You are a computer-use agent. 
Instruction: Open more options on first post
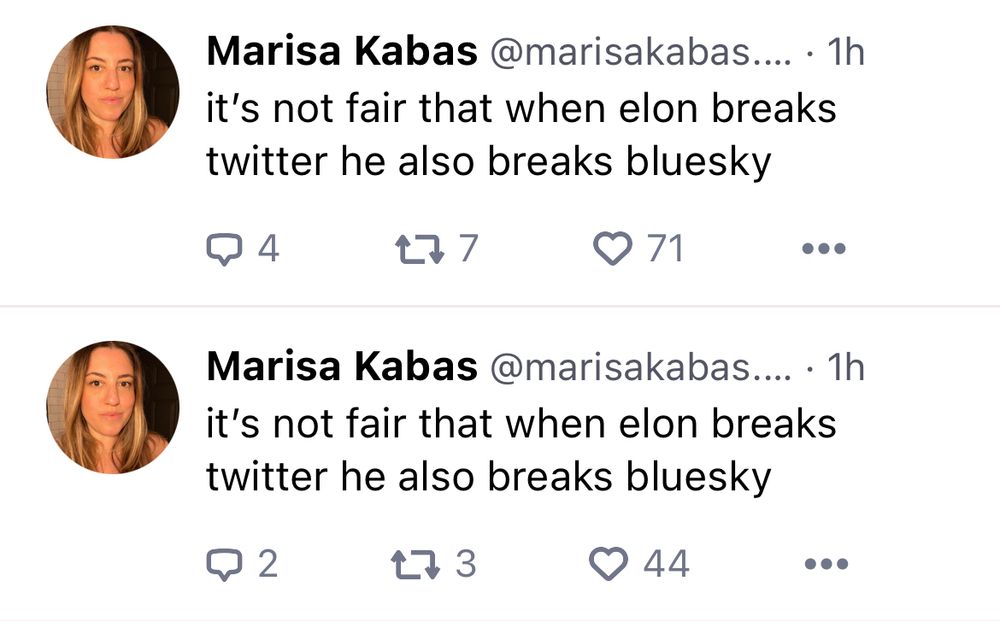pyautogui.click(x=825, y=248)
